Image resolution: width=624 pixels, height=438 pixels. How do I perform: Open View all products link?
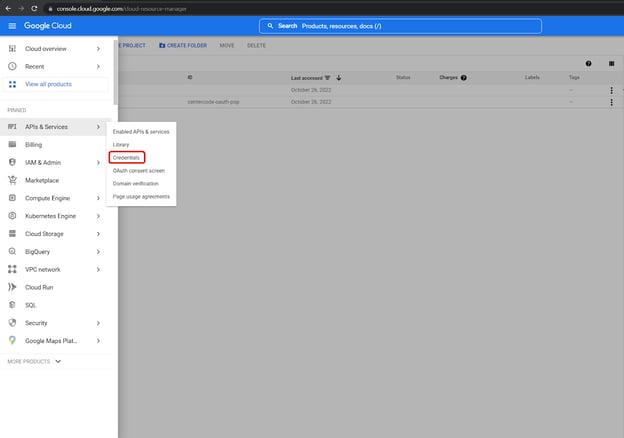pyautogui.click(x=47, y=84)
